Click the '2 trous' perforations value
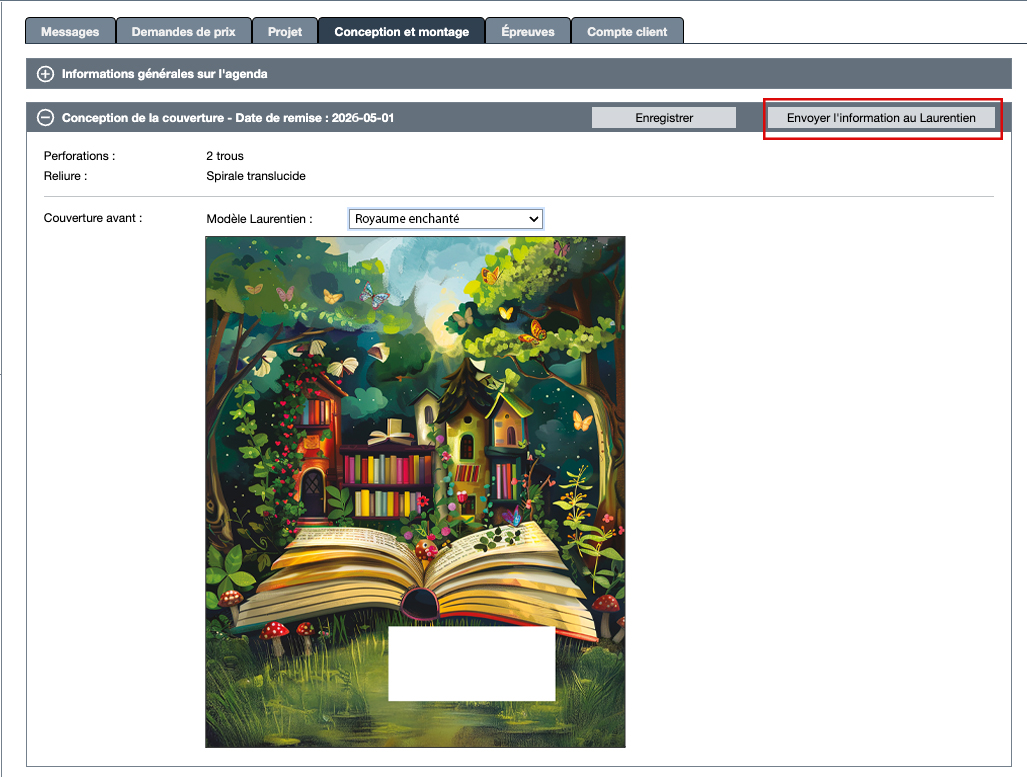1027x777 pixels. click(225, 156)
